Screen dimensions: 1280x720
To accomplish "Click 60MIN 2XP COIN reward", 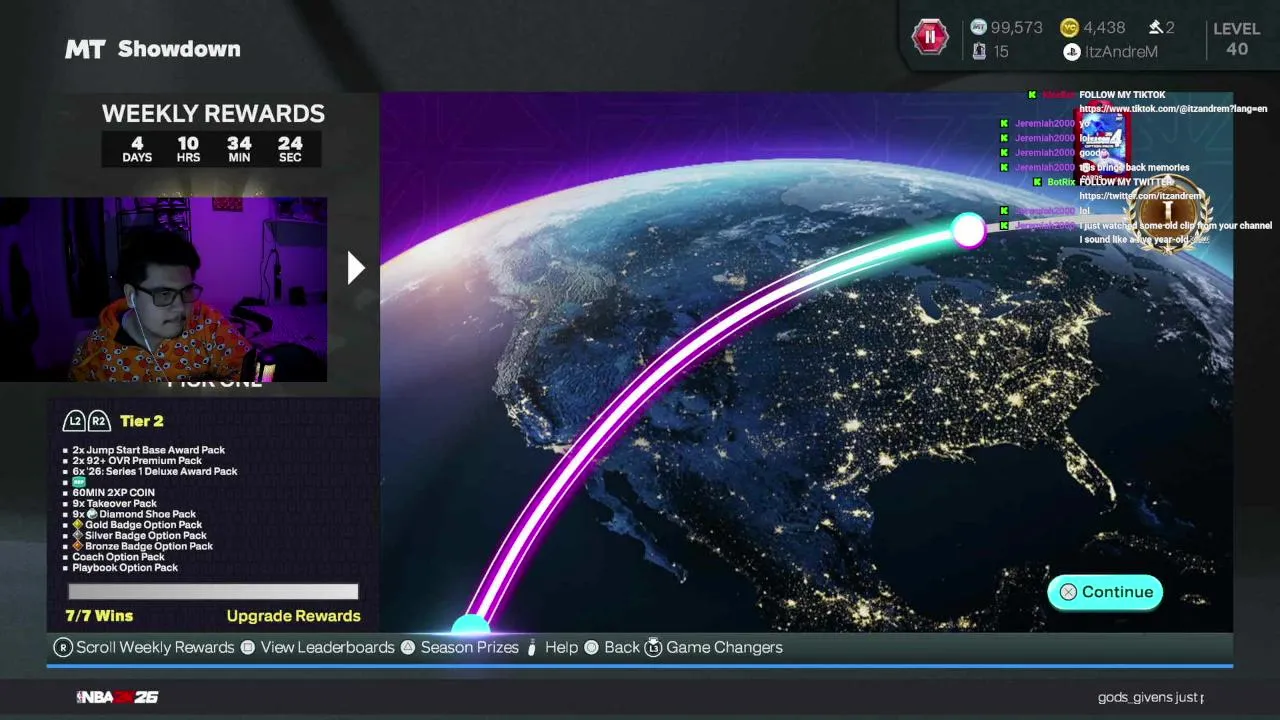I will [x=114, y=493].
